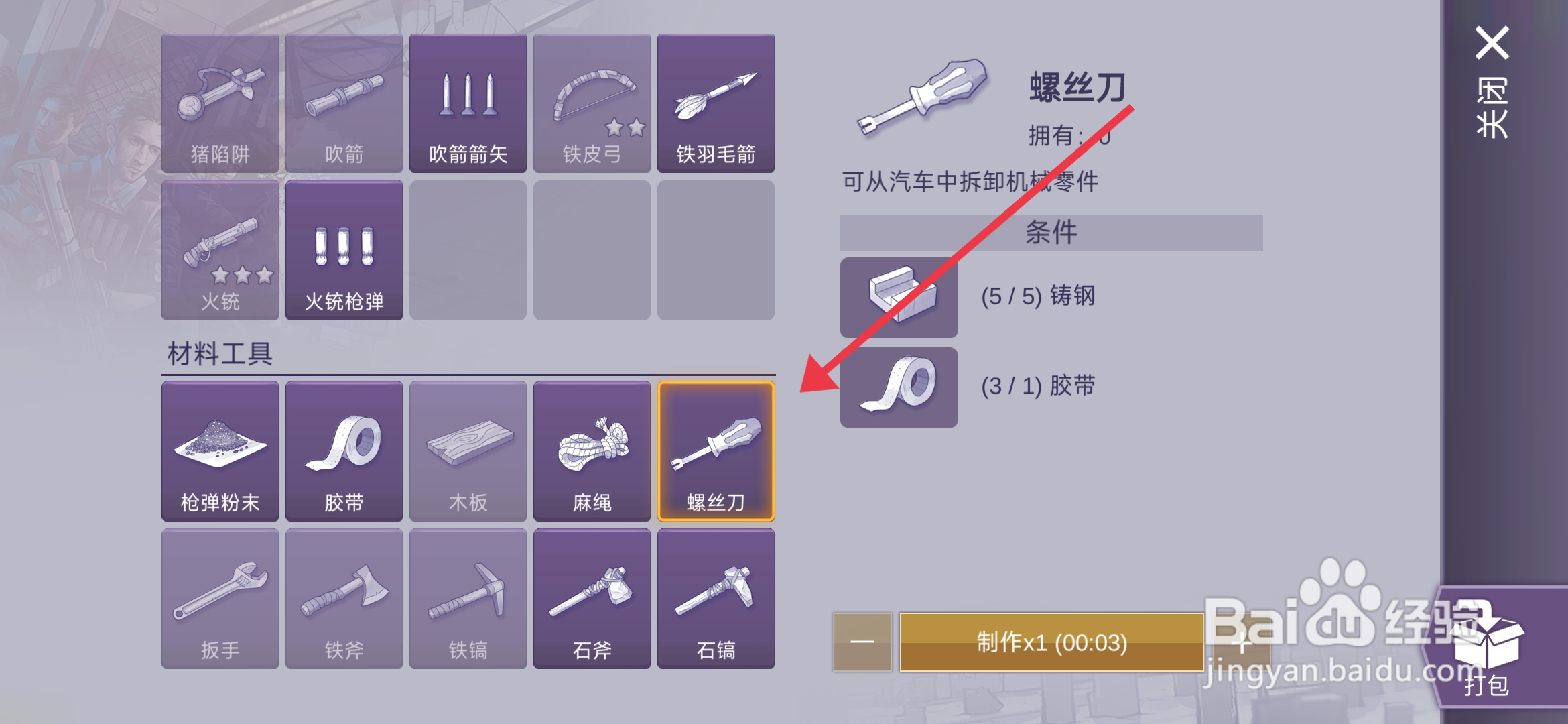Select the highlighted 螺丝刀 screwdriver tile

[x=716, y=451]
